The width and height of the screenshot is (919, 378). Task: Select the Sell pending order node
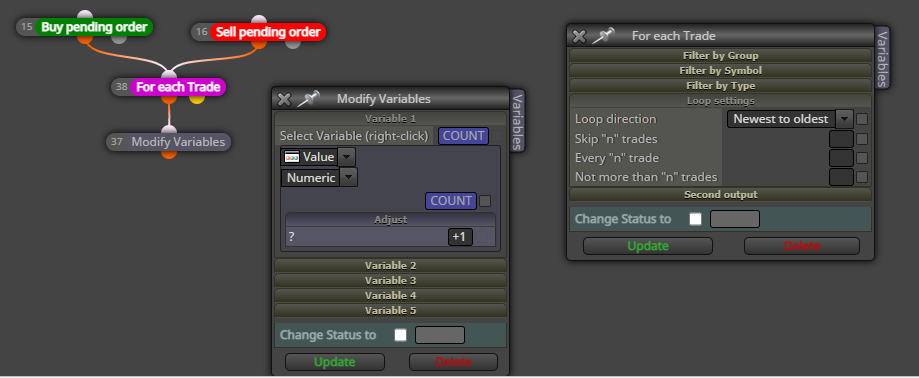pyautogui.click(x=268, y=32)
